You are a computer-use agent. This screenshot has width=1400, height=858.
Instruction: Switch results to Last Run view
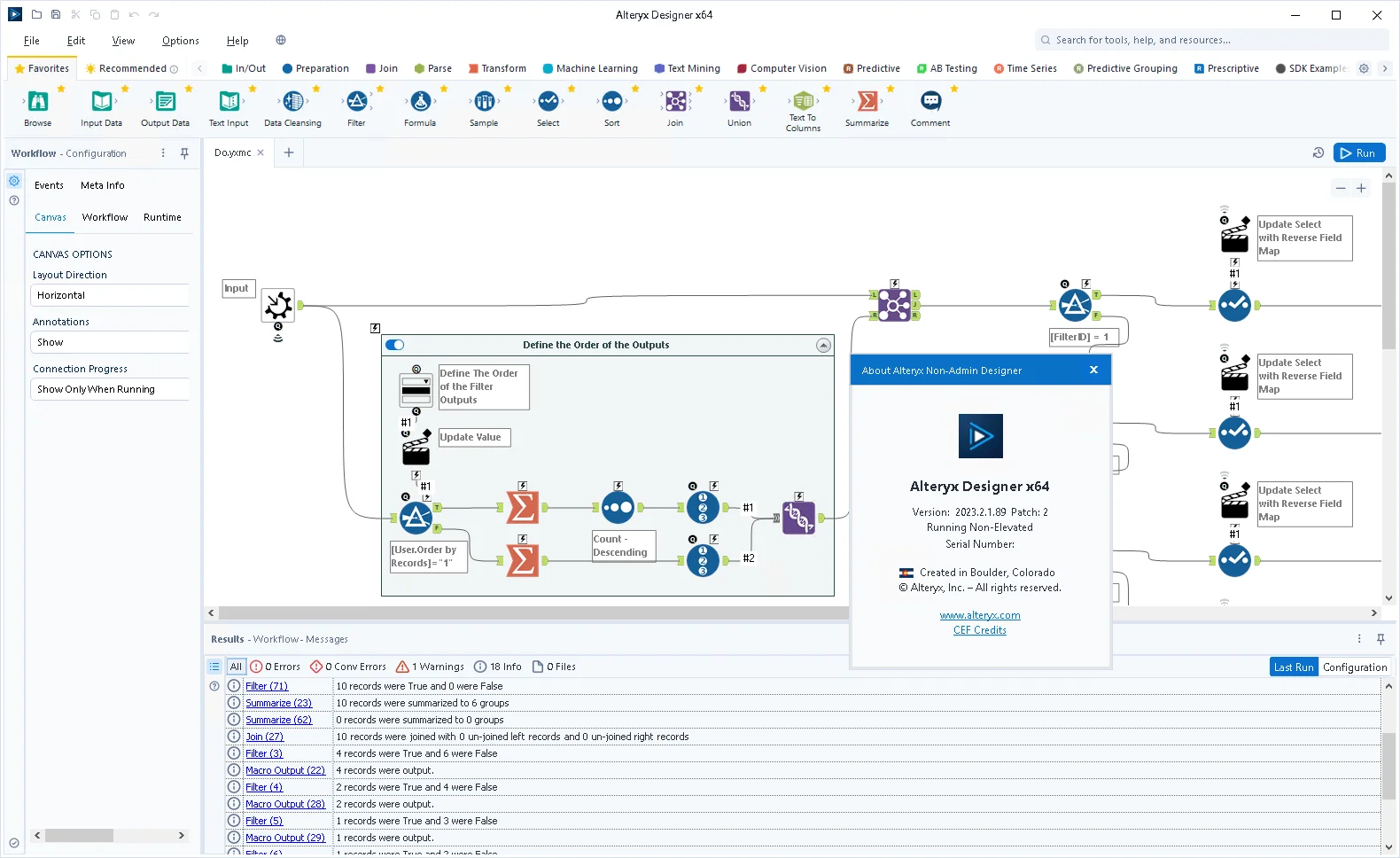click(1294, 667)
